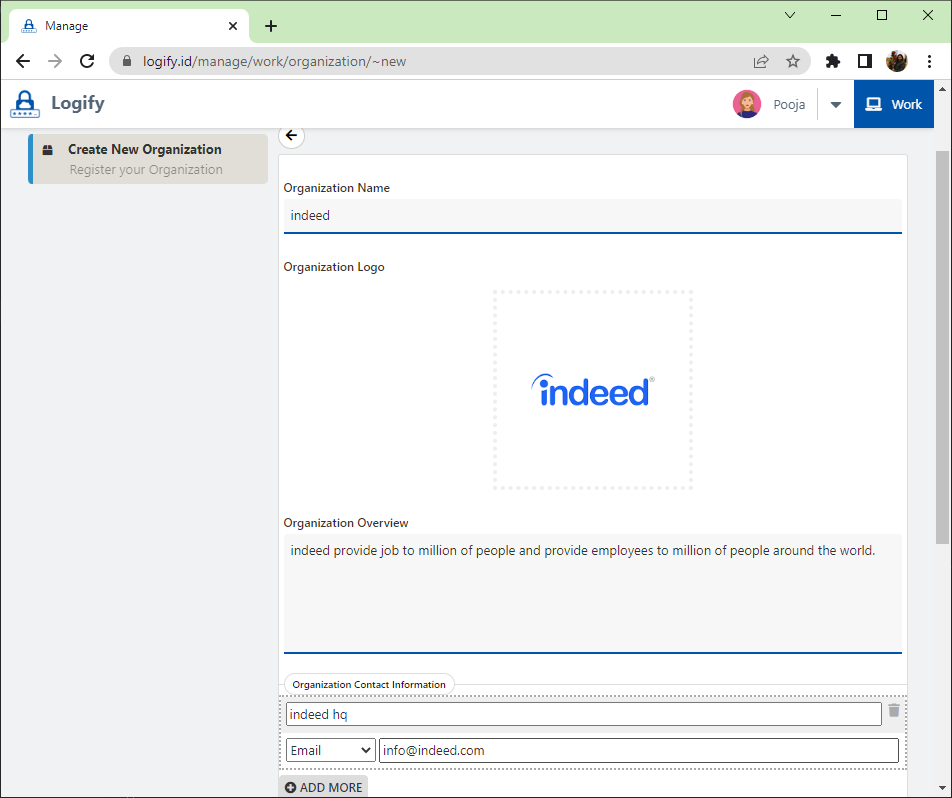Click the info@indeed.com email field

coord(638,750)
